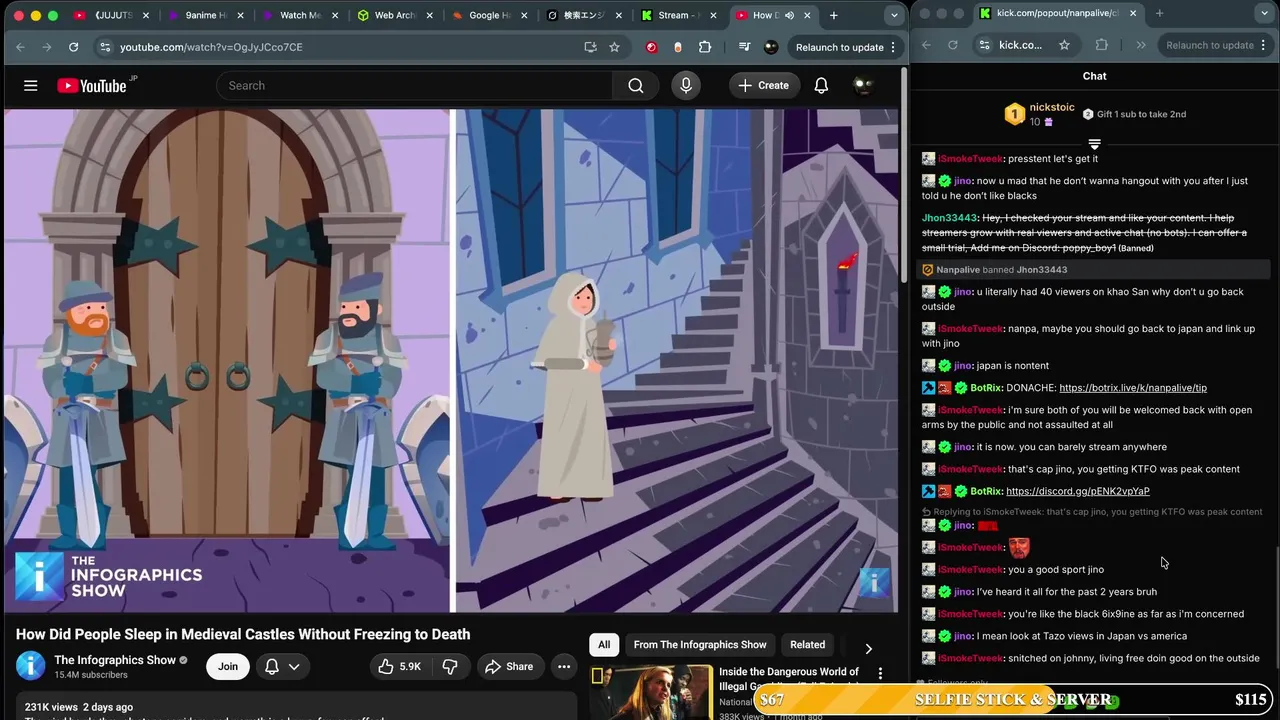Click the Join channel button
The height and width of the screenshot is (720, 1280).
[228, 667]
